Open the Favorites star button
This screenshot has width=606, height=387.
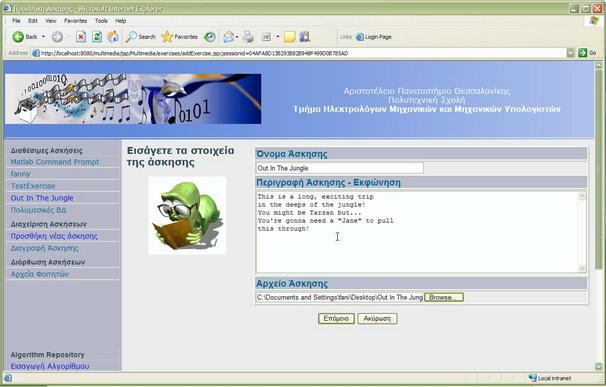[x=180, y=37]
